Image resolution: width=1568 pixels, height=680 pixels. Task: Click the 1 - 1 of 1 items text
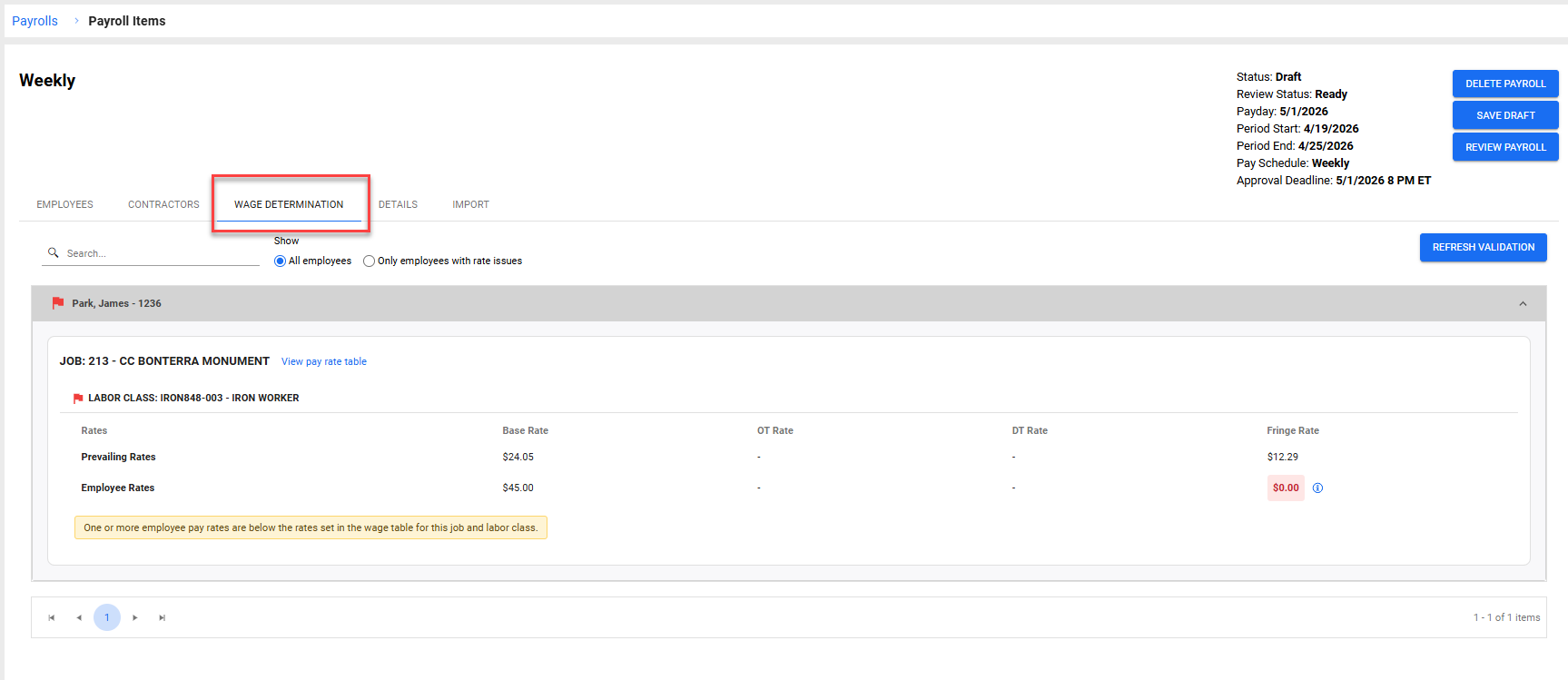[x=1506, y=617]
